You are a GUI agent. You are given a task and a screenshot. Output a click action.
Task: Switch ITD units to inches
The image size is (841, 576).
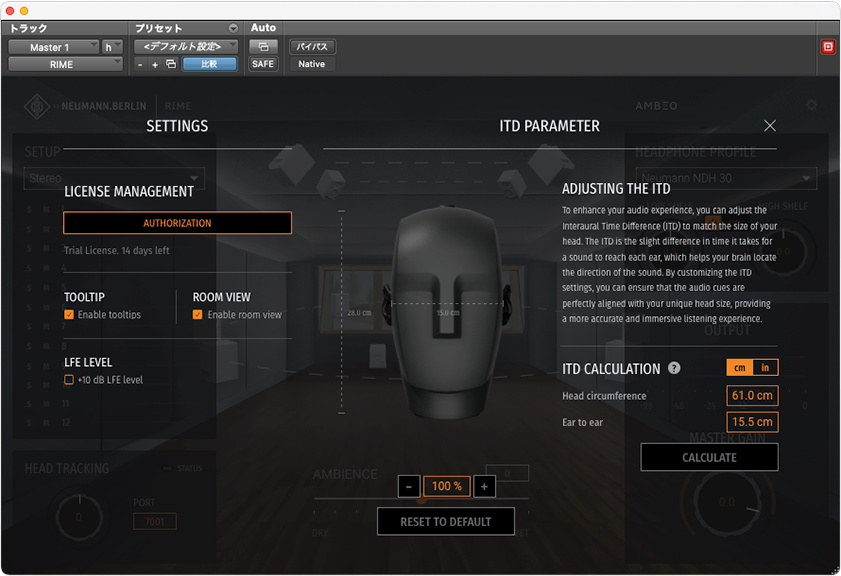[x=765, y=368]
